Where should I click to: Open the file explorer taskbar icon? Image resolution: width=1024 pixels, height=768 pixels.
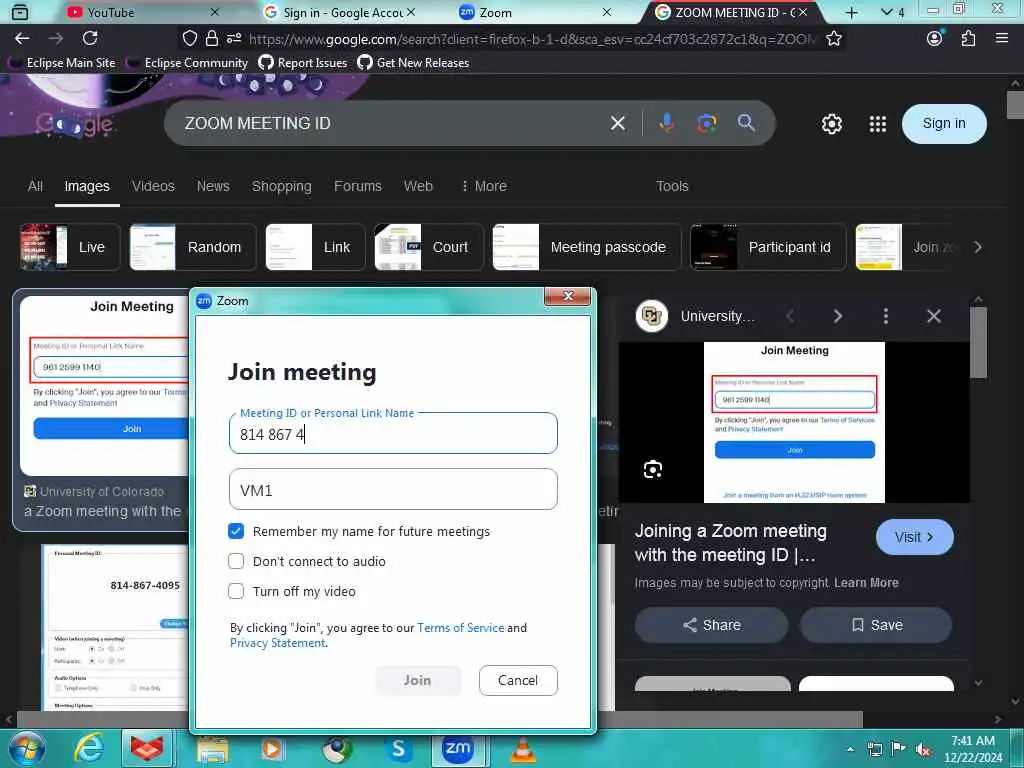click(x=212, y=750)
